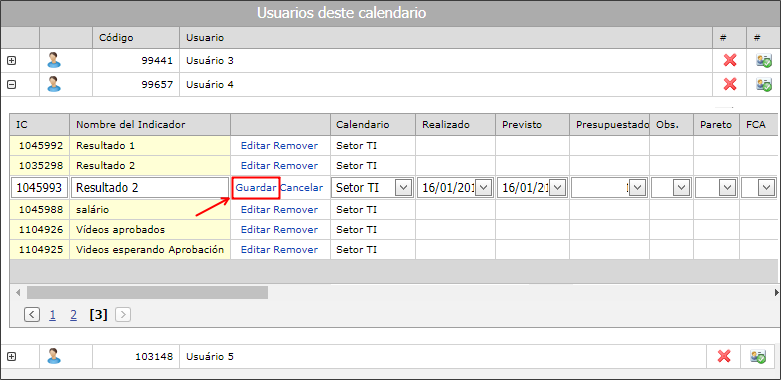This screenshot has height=380, width=781.
Task: Click the IC input field with 1045993
Action: coord(39,188)
